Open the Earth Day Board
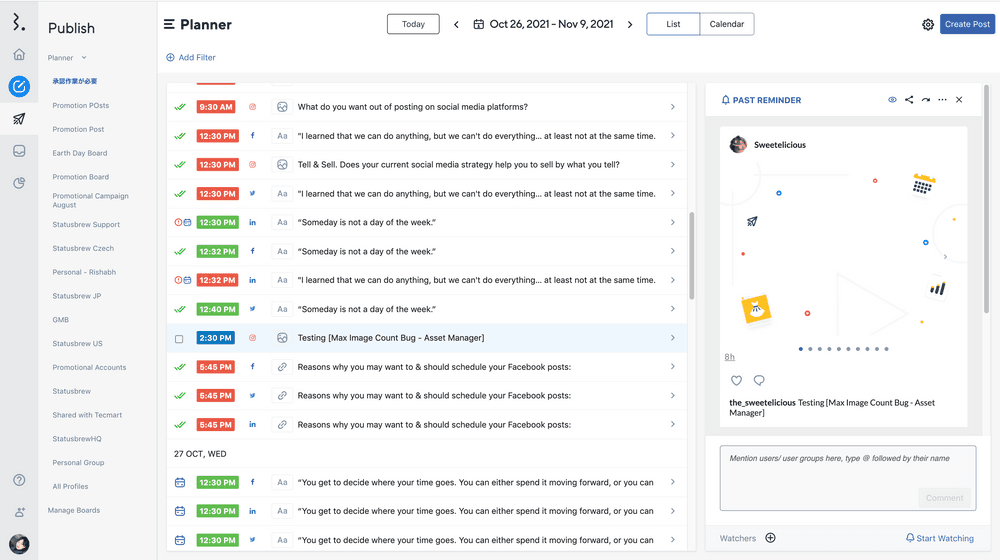Viewport: 1000px width, 560px height. click(80, 153)
